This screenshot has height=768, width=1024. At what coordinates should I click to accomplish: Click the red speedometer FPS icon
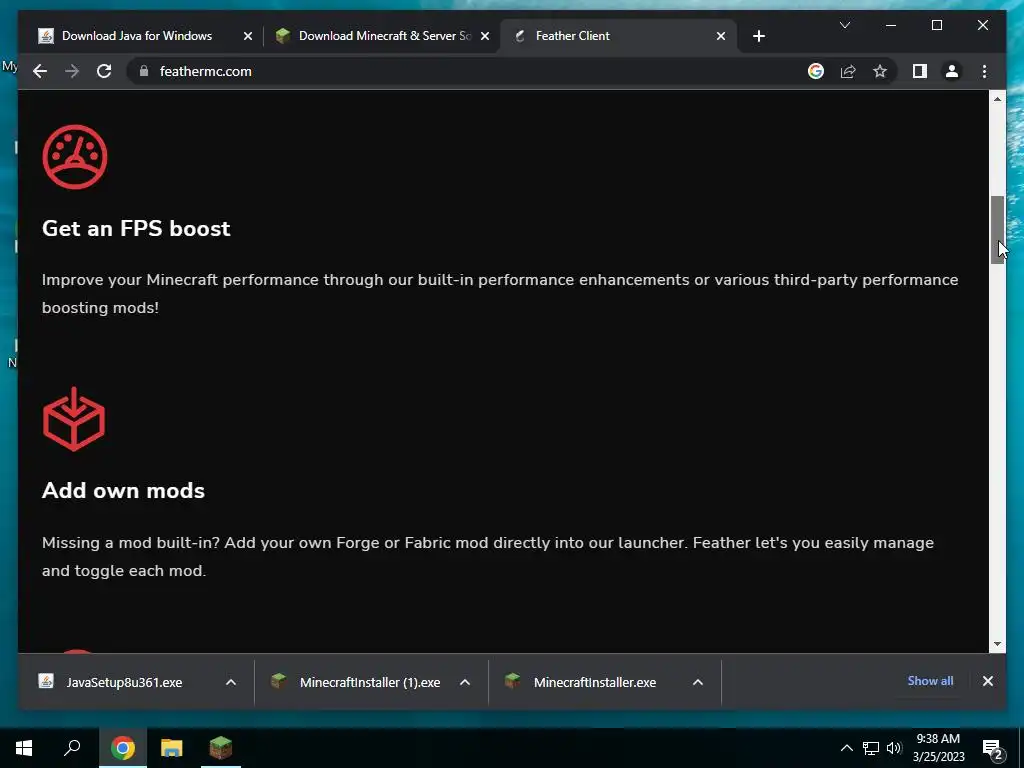[x=74, y=157]
